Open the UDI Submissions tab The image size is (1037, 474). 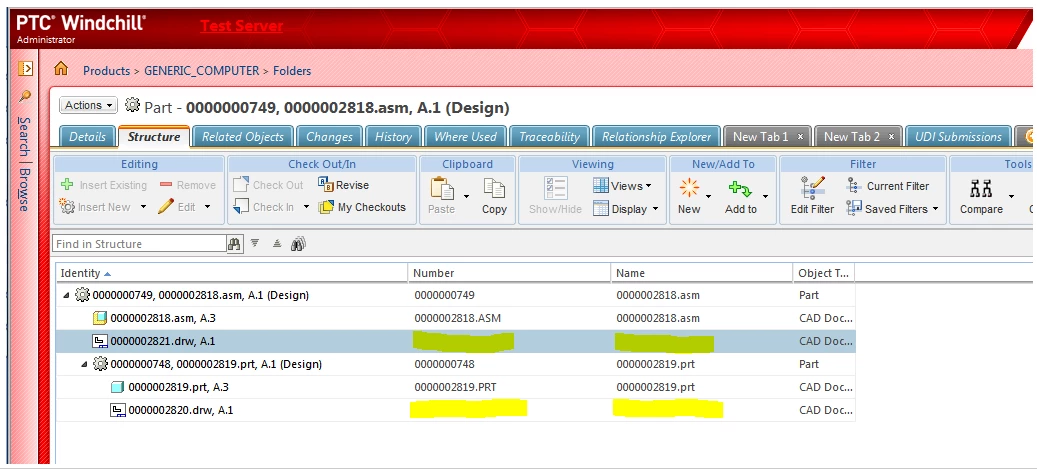tap(958, 137)
